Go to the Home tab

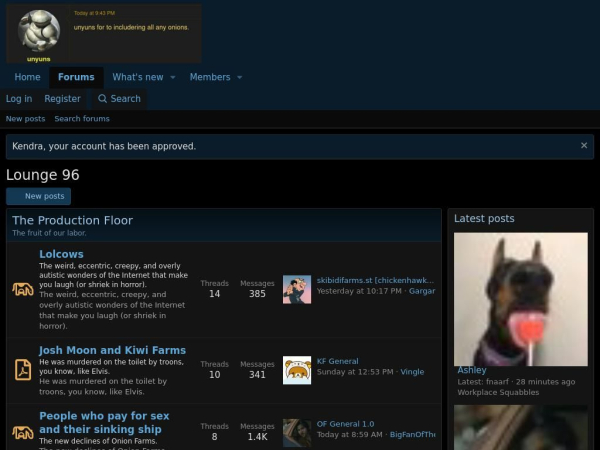click(27, 77)
